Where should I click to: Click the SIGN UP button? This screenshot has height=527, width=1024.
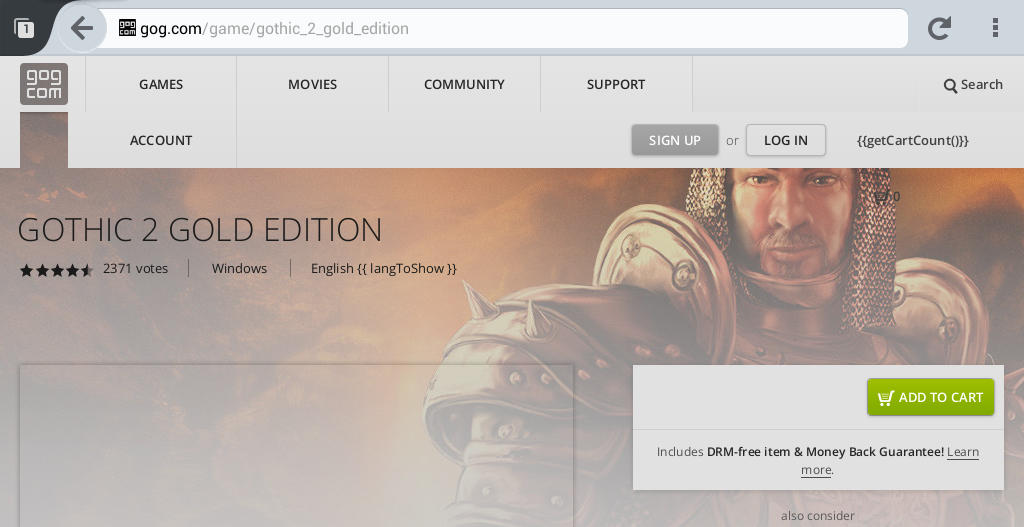tap(675, 140)
